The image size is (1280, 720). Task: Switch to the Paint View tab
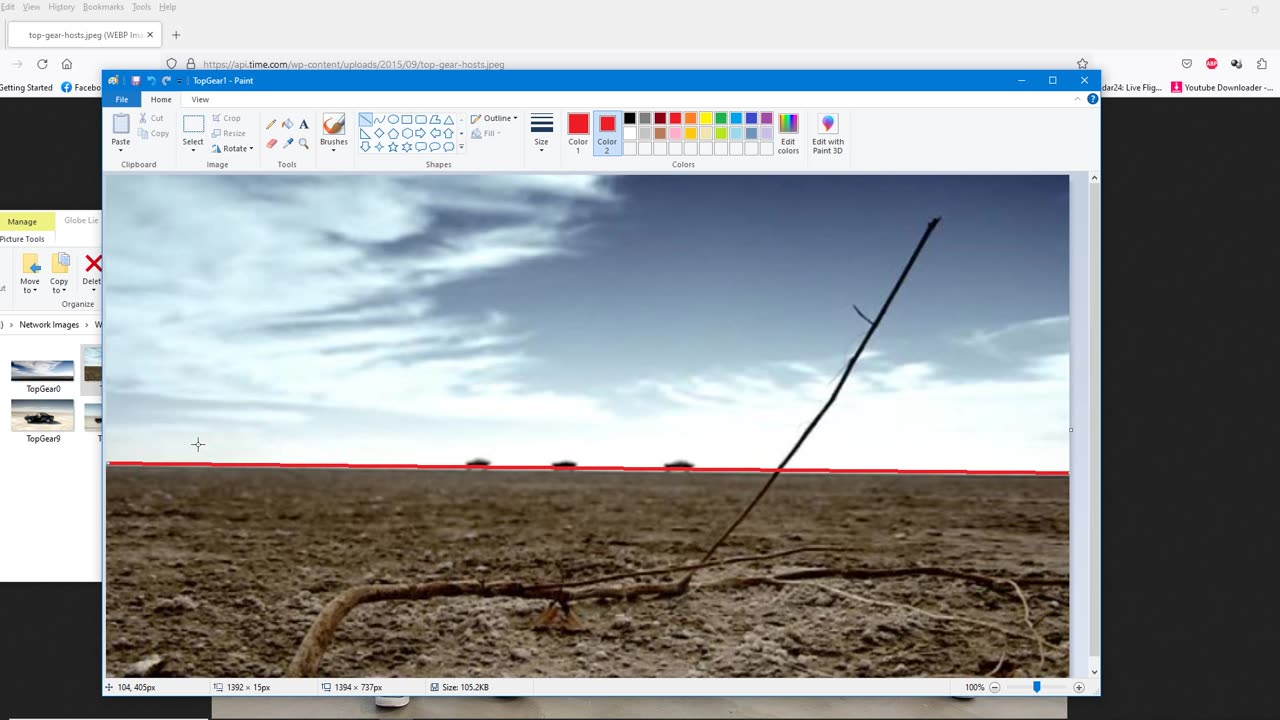pos(200,99)
